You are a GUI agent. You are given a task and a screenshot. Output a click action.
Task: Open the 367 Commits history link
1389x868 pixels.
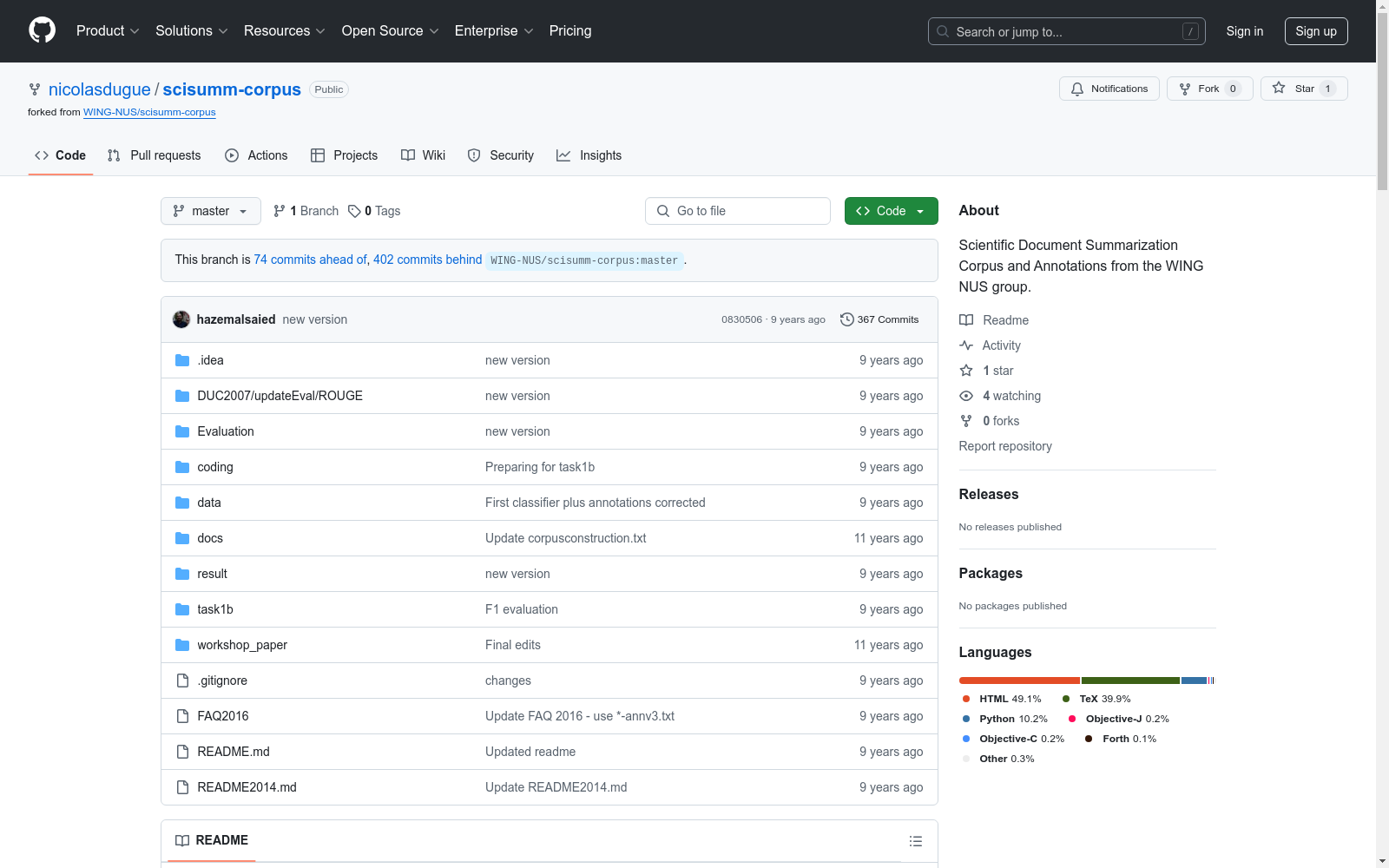(879, 319)
